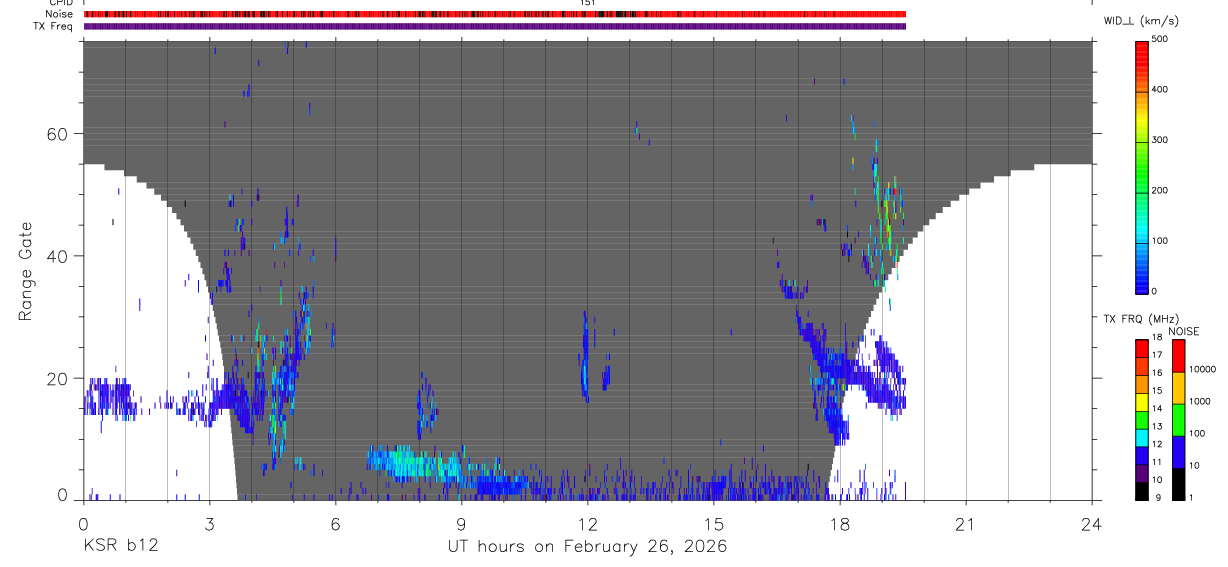Click the red 17-18 MHz TX frequency swatch
Screen dimensions: 1228x567
(1141, 348)
